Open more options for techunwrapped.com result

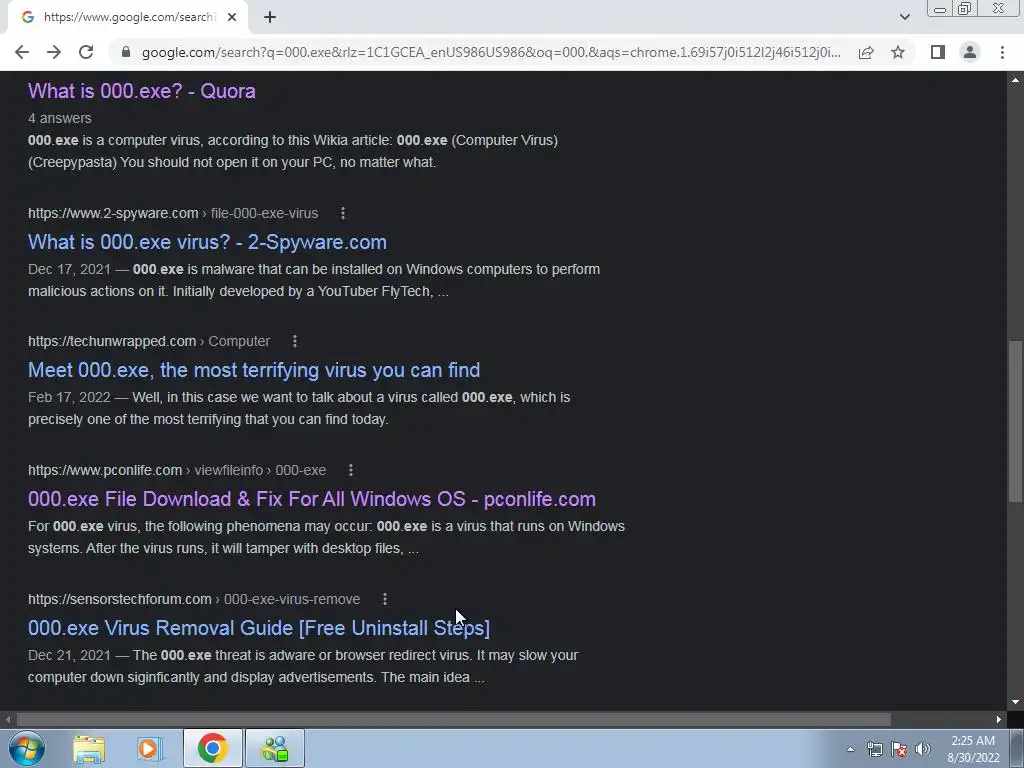tap(295, 342)
